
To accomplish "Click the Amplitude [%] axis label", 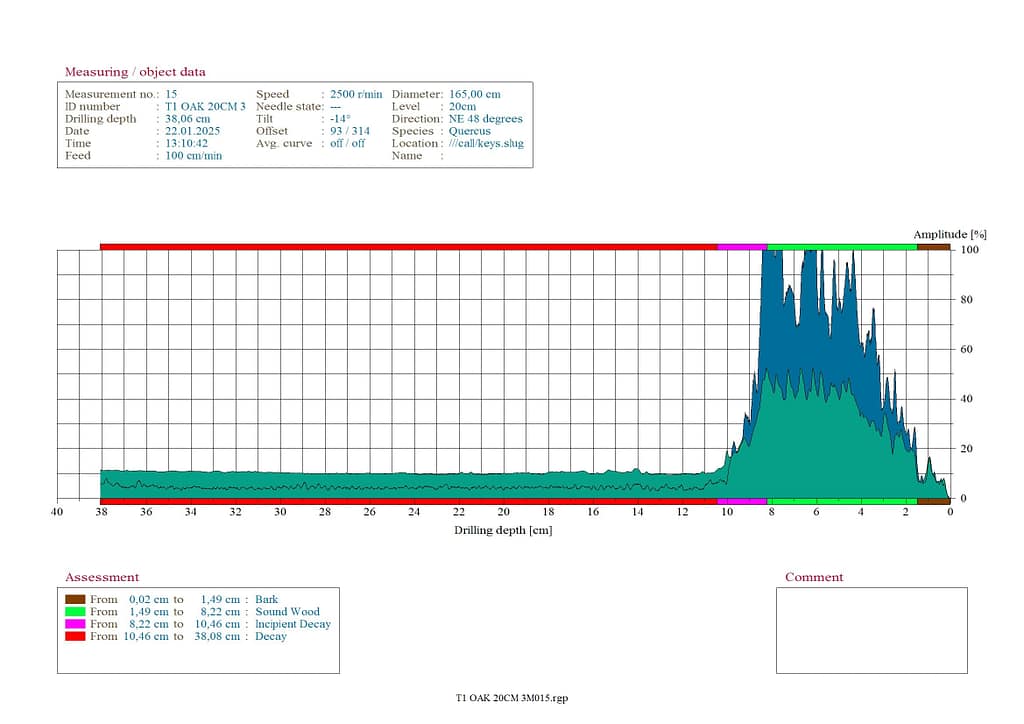I will tap(942, 234).
